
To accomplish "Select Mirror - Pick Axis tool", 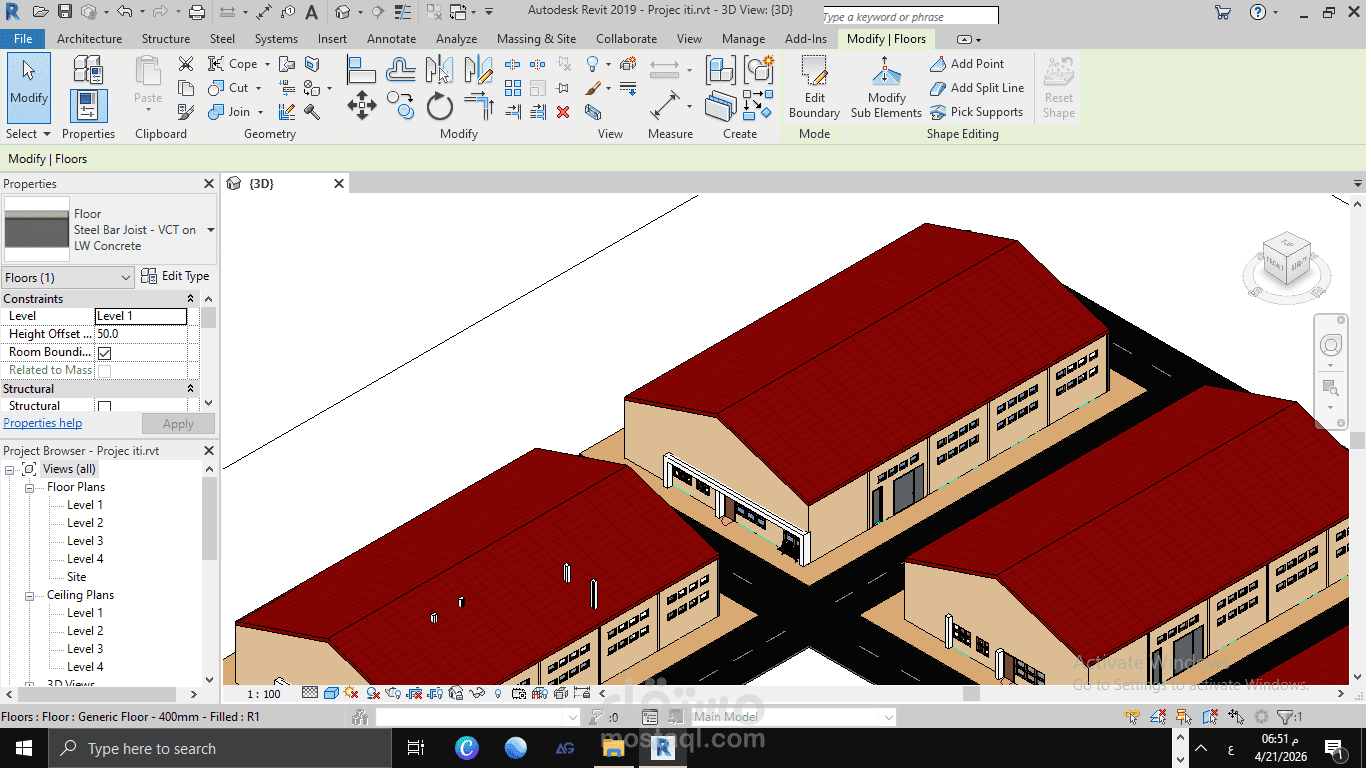I will tap(439, 70).
